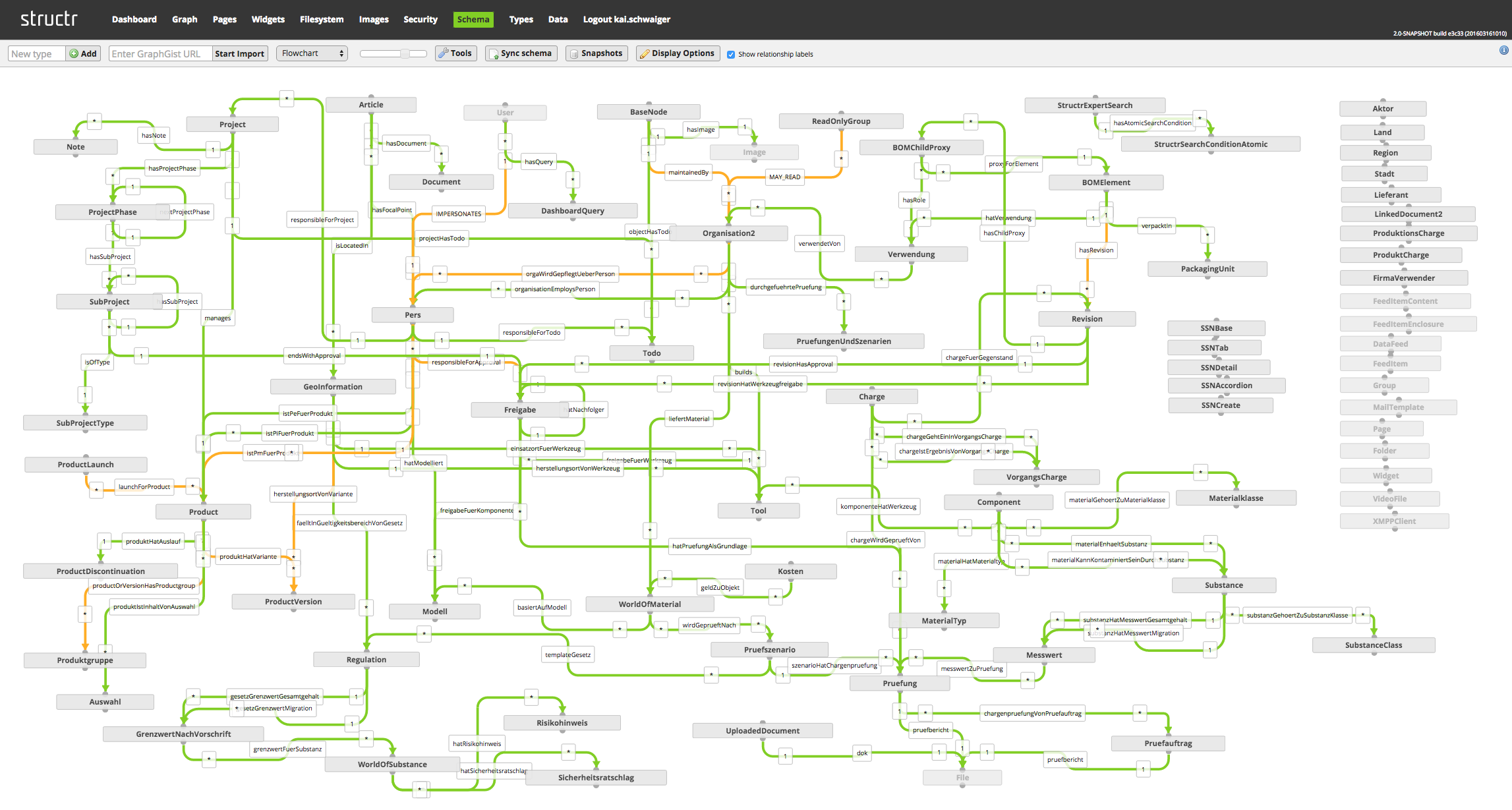Image resolution: width=1512 pixels, height=810 pixels.
Task: Select the Pruefung schema node
Action: (900, 683)
